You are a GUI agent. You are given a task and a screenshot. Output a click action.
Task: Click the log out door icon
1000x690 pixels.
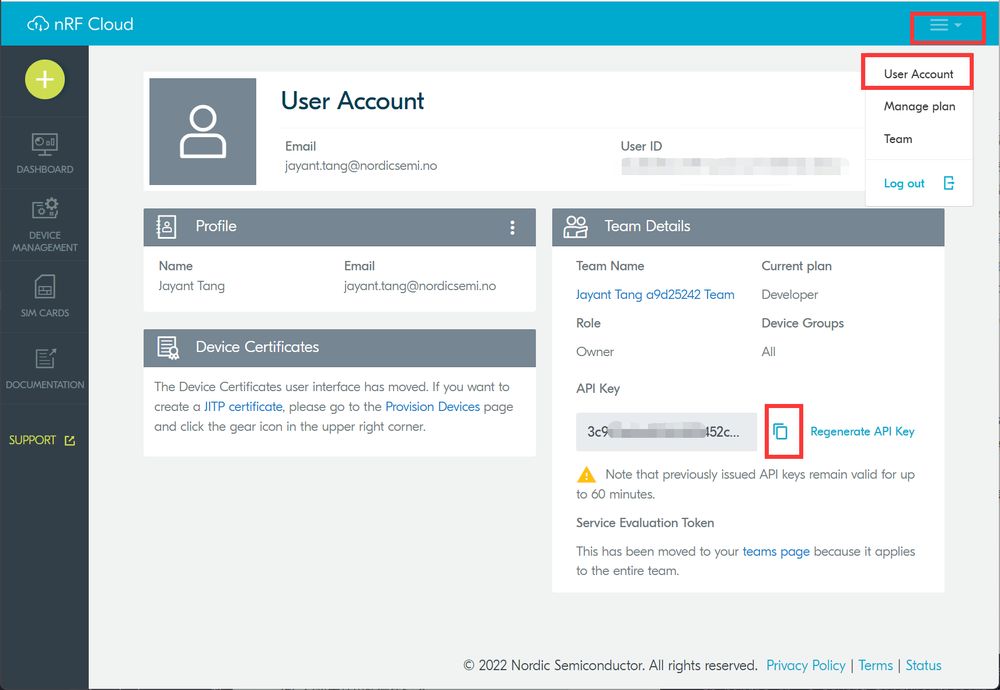point(949,183)
